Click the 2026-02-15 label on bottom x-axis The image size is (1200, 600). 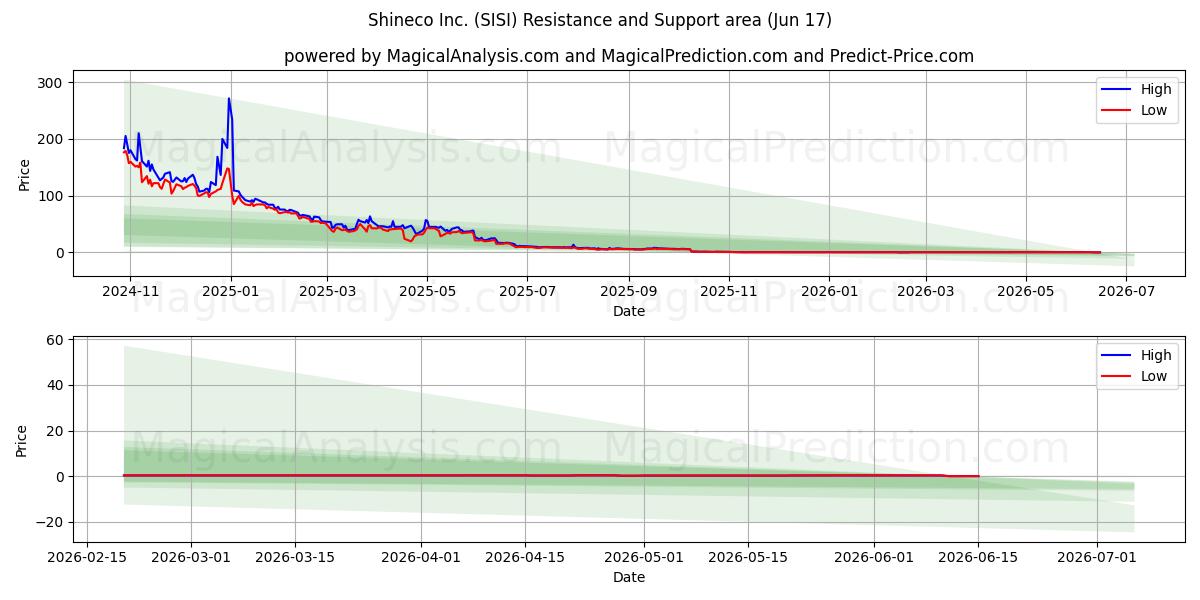[89, 558]
